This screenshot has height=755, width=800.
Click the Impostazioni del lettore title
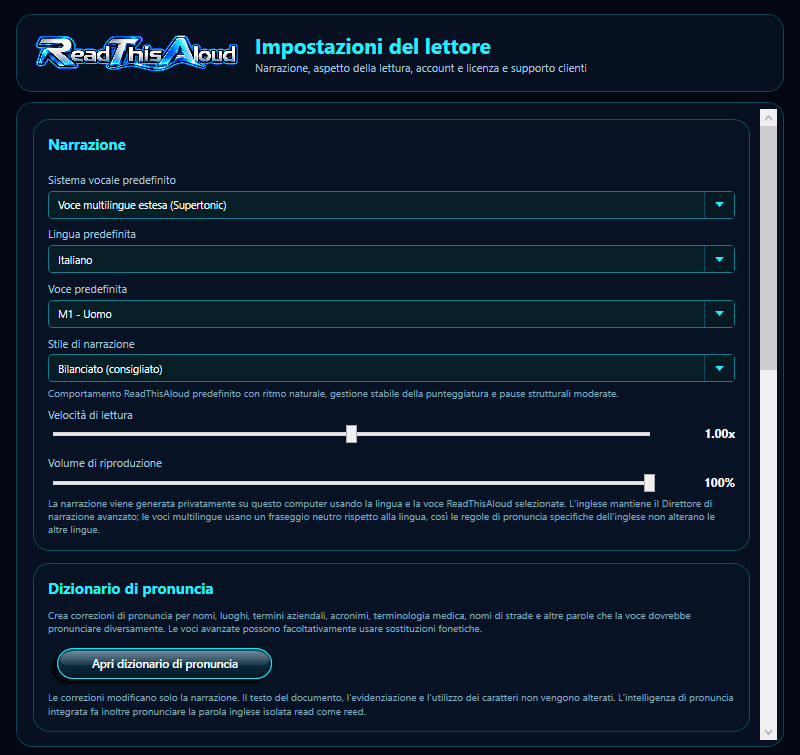point(372,47)
